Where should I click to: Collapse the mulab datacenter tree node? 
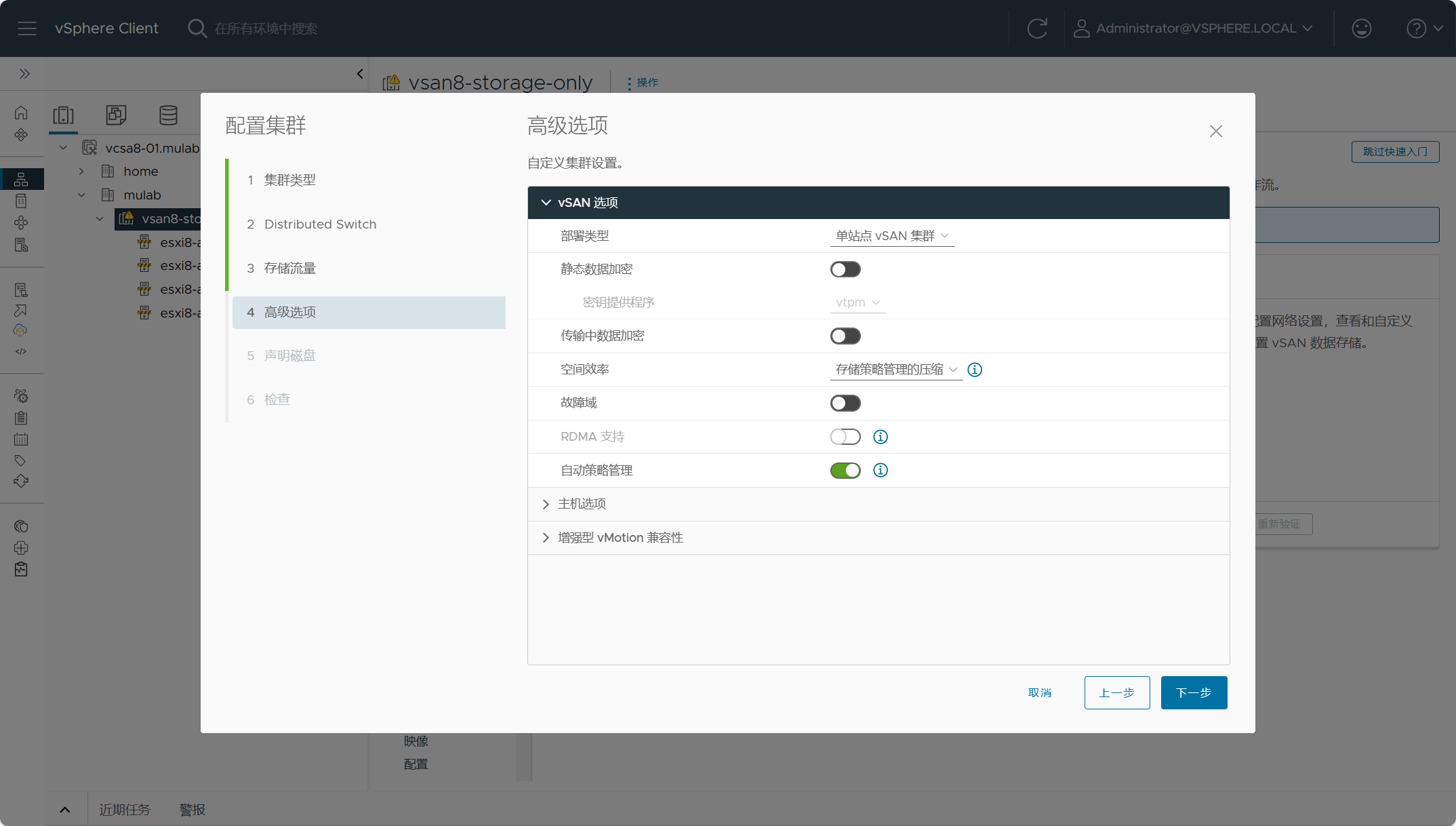[x=81, y=195]
